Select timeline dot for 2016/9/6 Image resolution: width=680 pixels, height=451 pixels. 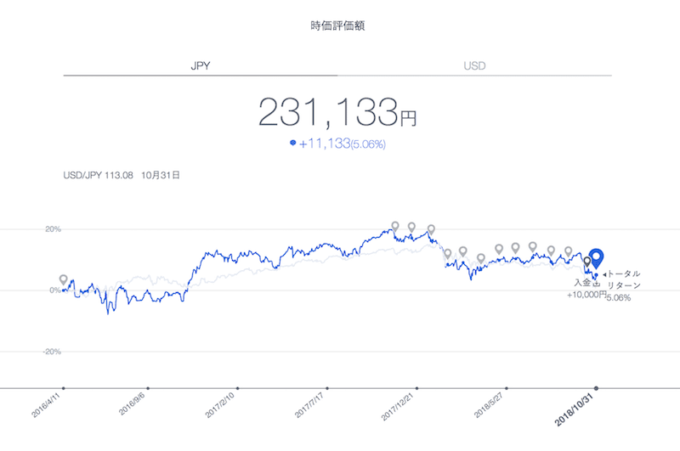(x=148, y=388)
